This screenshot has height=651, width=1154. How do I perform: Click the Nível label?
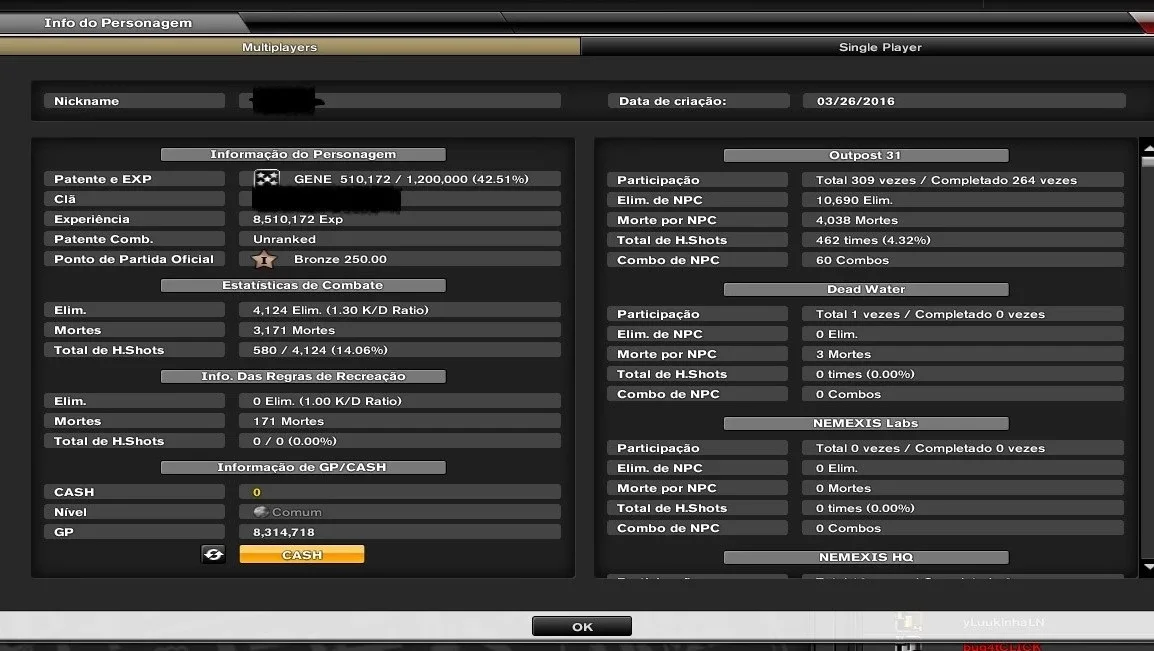tap(134, 512)
